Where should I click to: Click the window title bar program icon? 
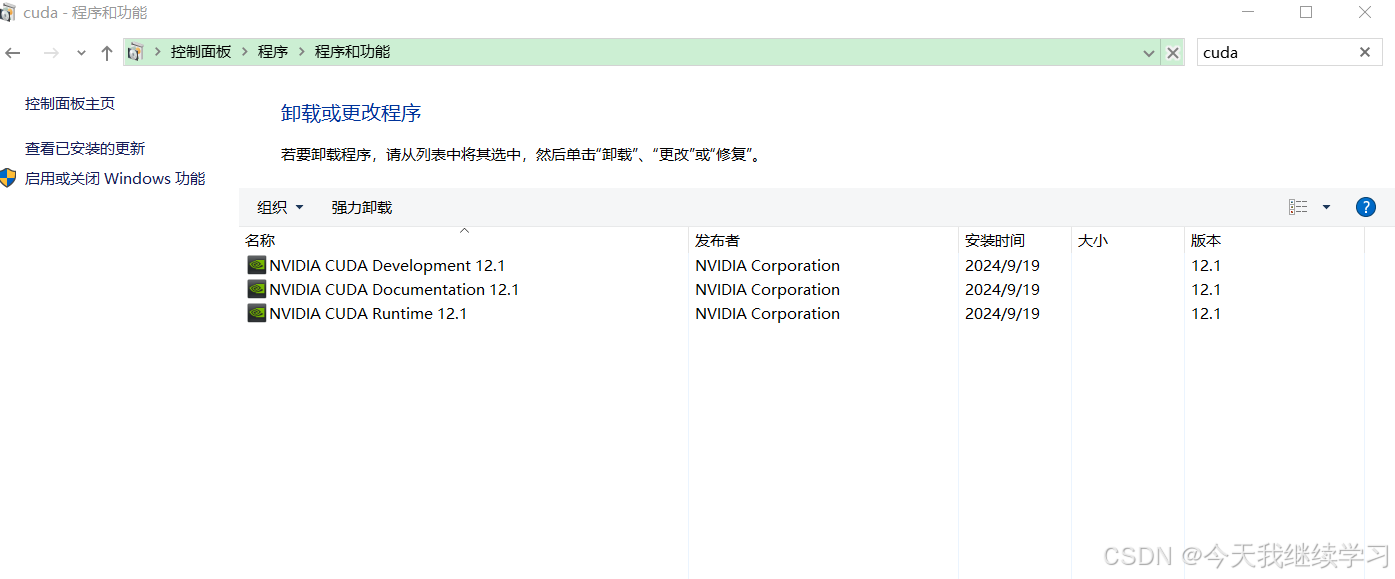[x=8, y=13]
